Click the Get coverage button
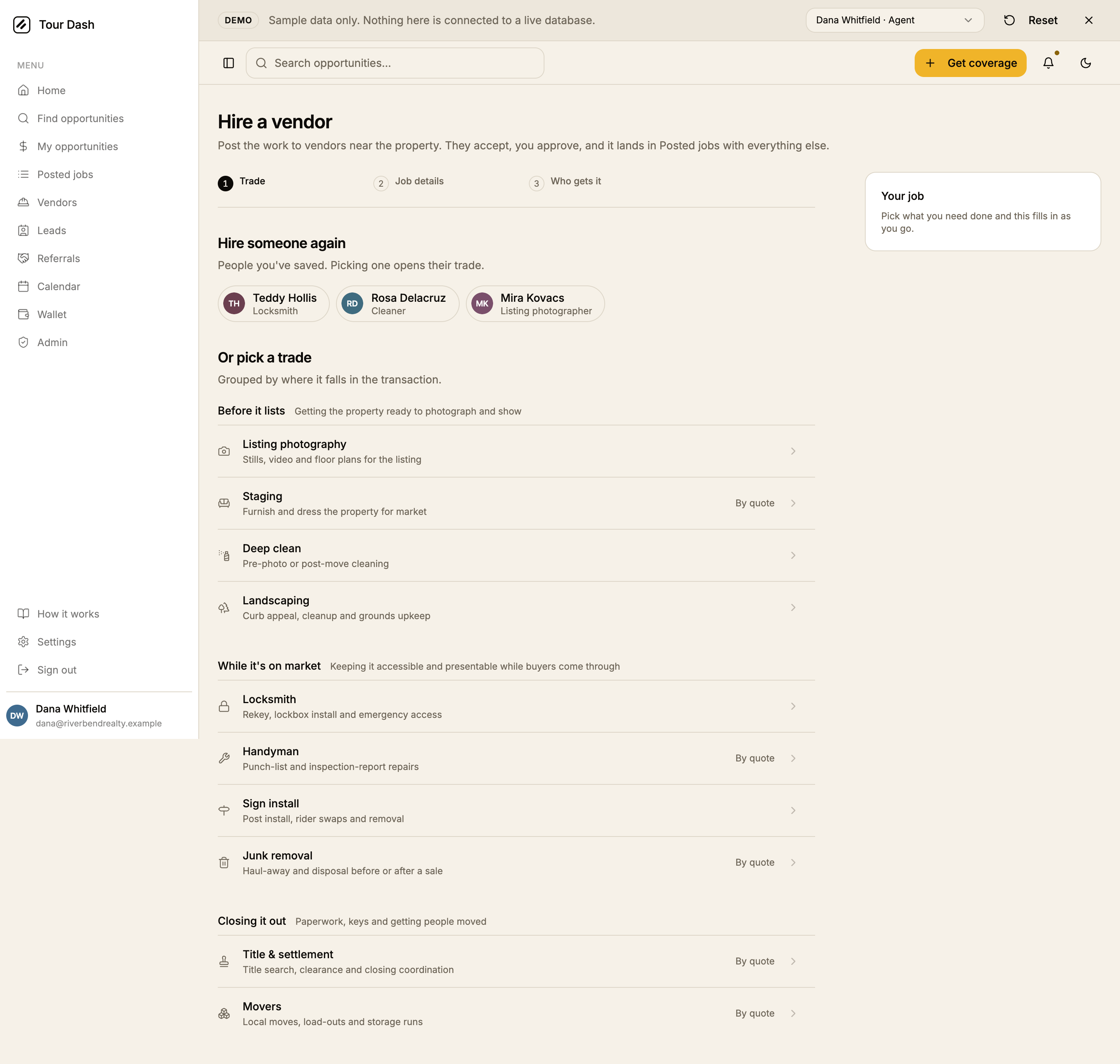Image resolution: width=1120 pixels, height=1064 pixels. coord(970,63)
